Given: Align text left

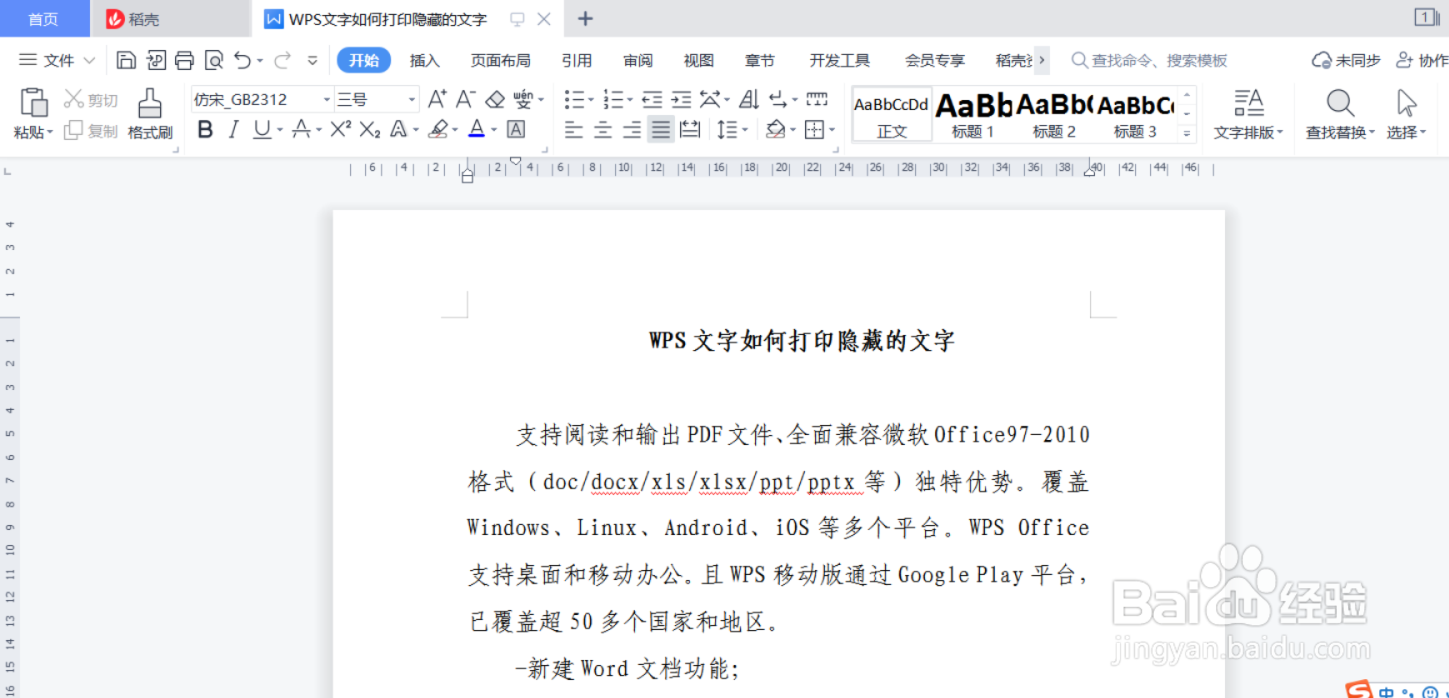Looking at the screenshot, I should pos(573,129).
